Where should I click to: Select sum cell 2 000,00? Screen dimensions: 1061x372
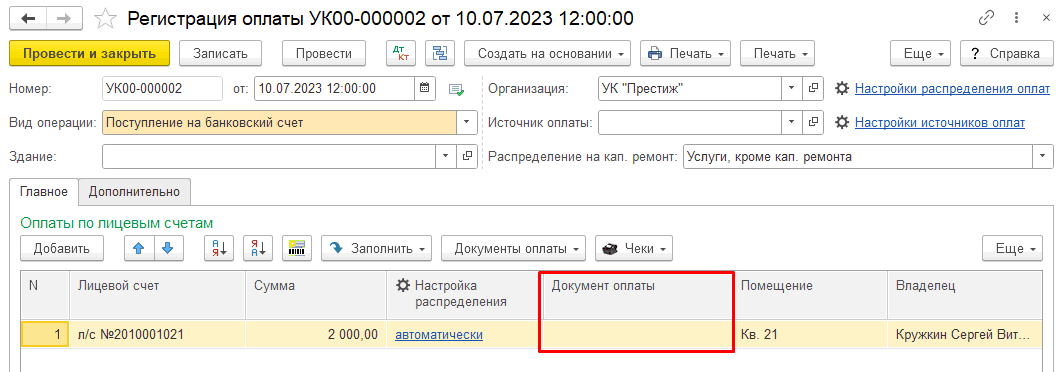point(316,335)
